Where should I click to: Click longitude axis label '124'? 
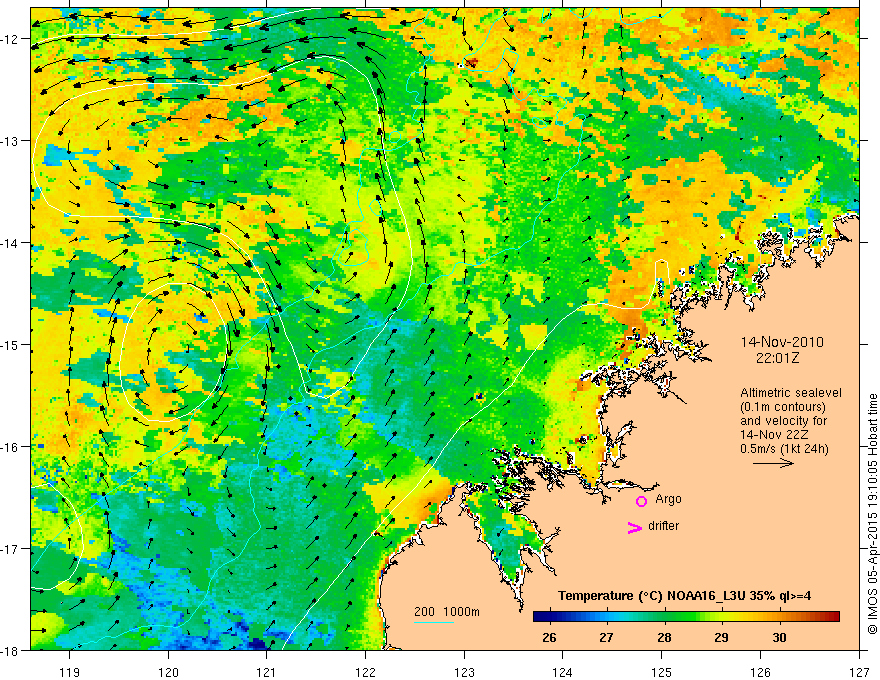point(563,672)
